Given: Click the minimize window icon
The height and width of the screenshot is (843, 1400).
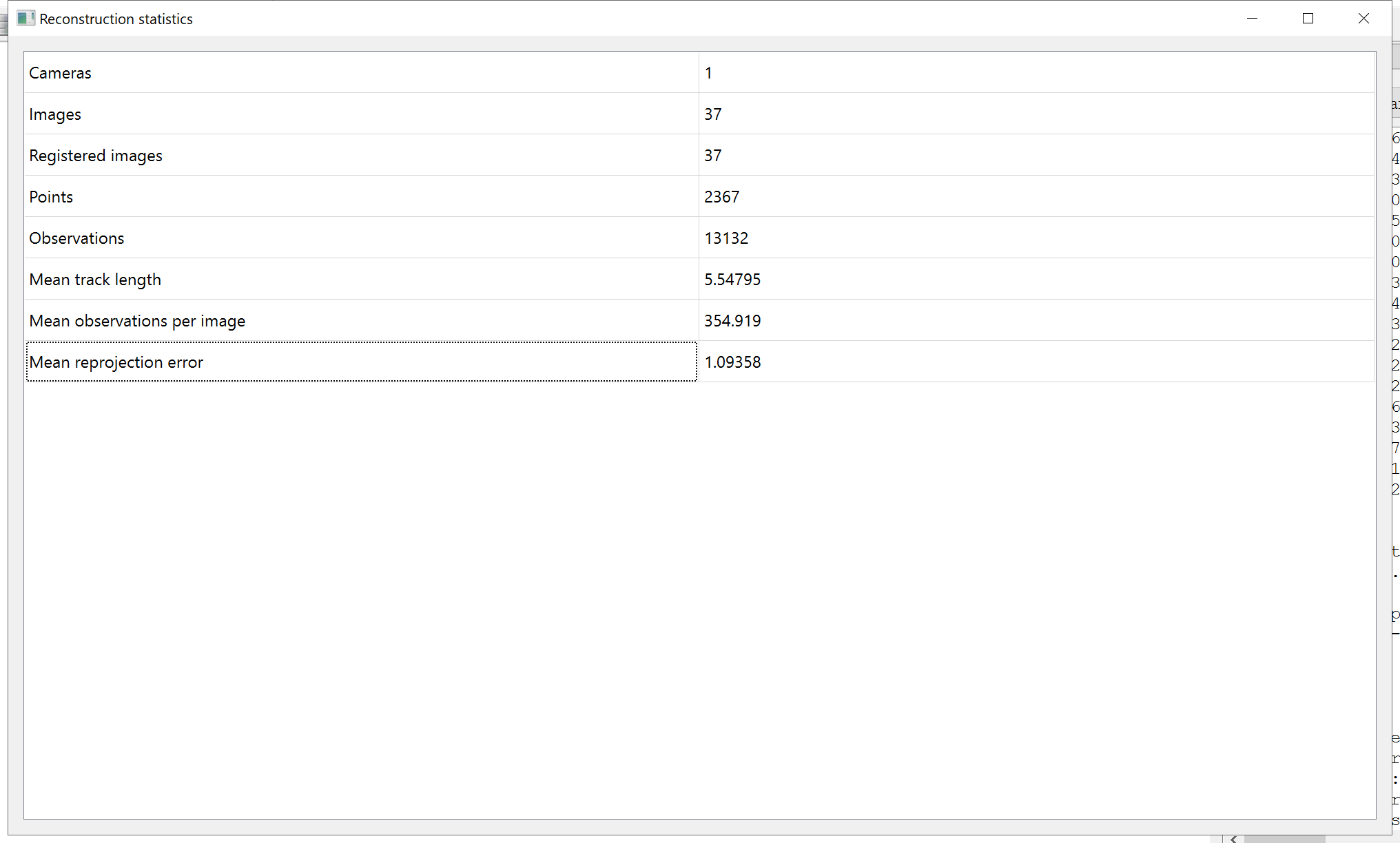Looking at the screenshot, I should pos(1253,19).
